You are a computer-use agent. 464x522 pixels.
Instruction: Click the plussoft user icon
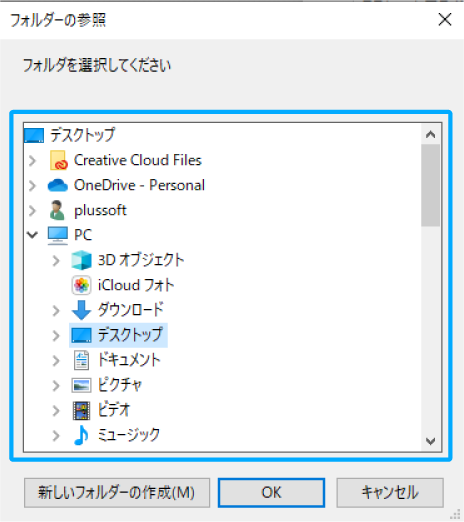pyautogui.click(x=57, y=210)
